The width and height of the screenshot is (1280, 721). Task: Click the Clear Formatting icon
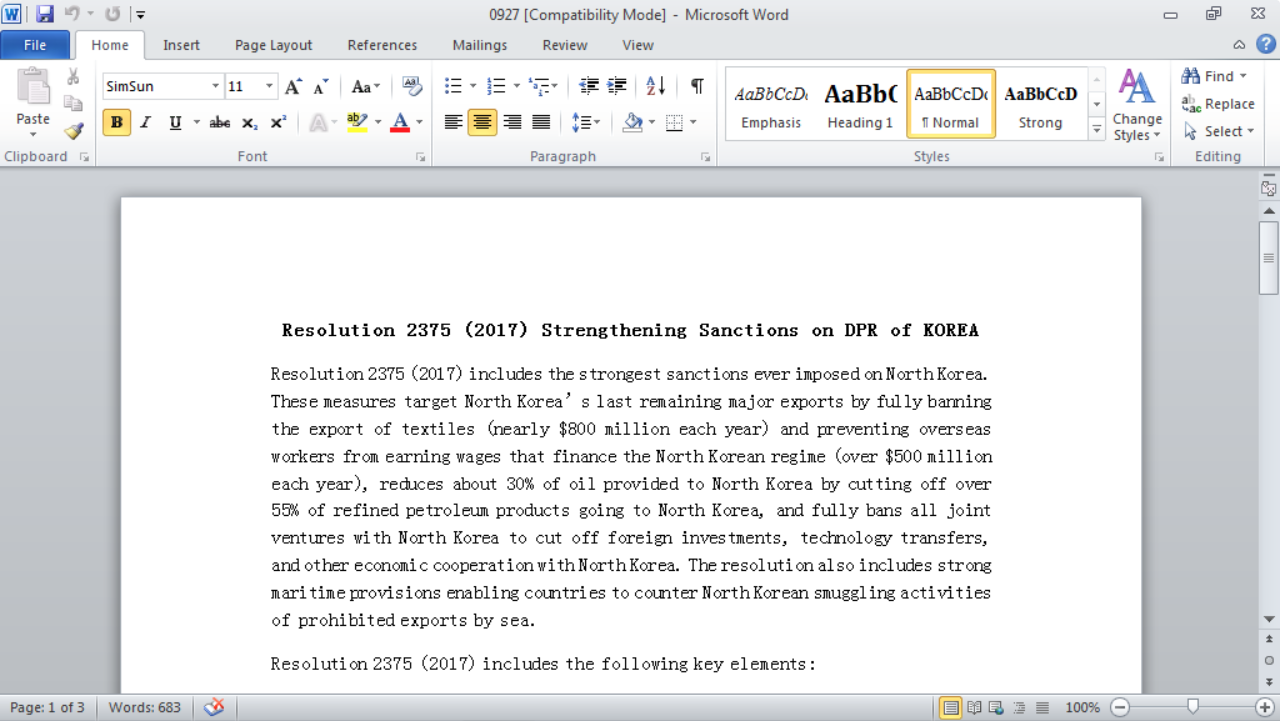(411, 86)
